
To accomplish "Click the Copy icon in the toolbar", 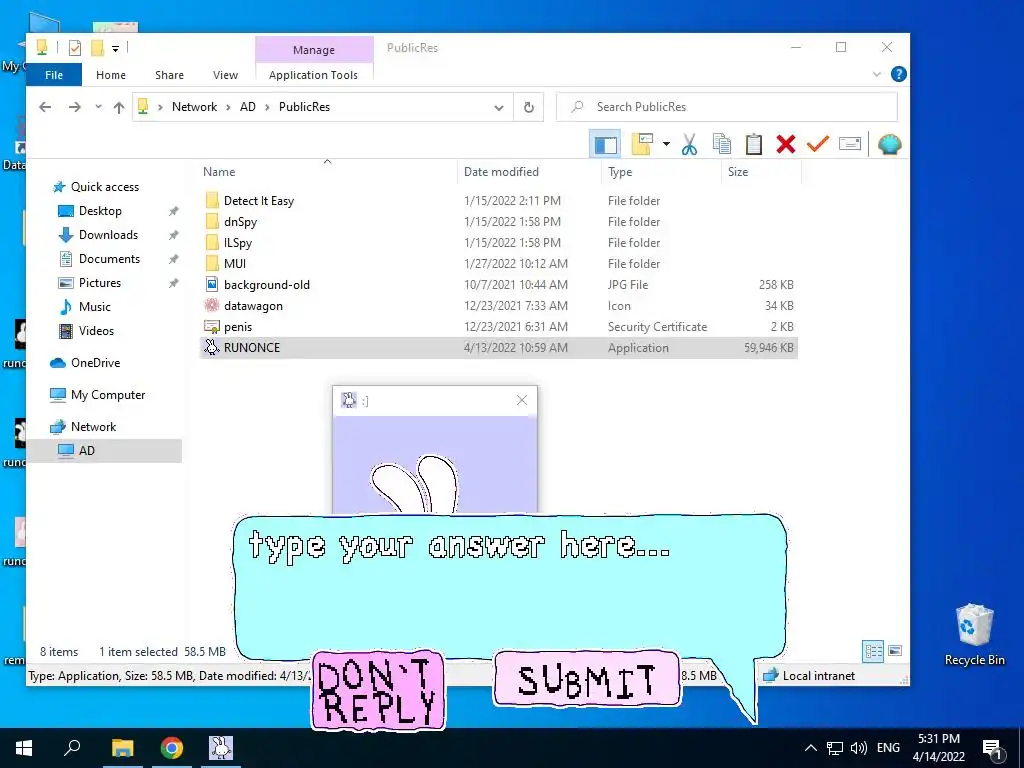I will 722,144.
